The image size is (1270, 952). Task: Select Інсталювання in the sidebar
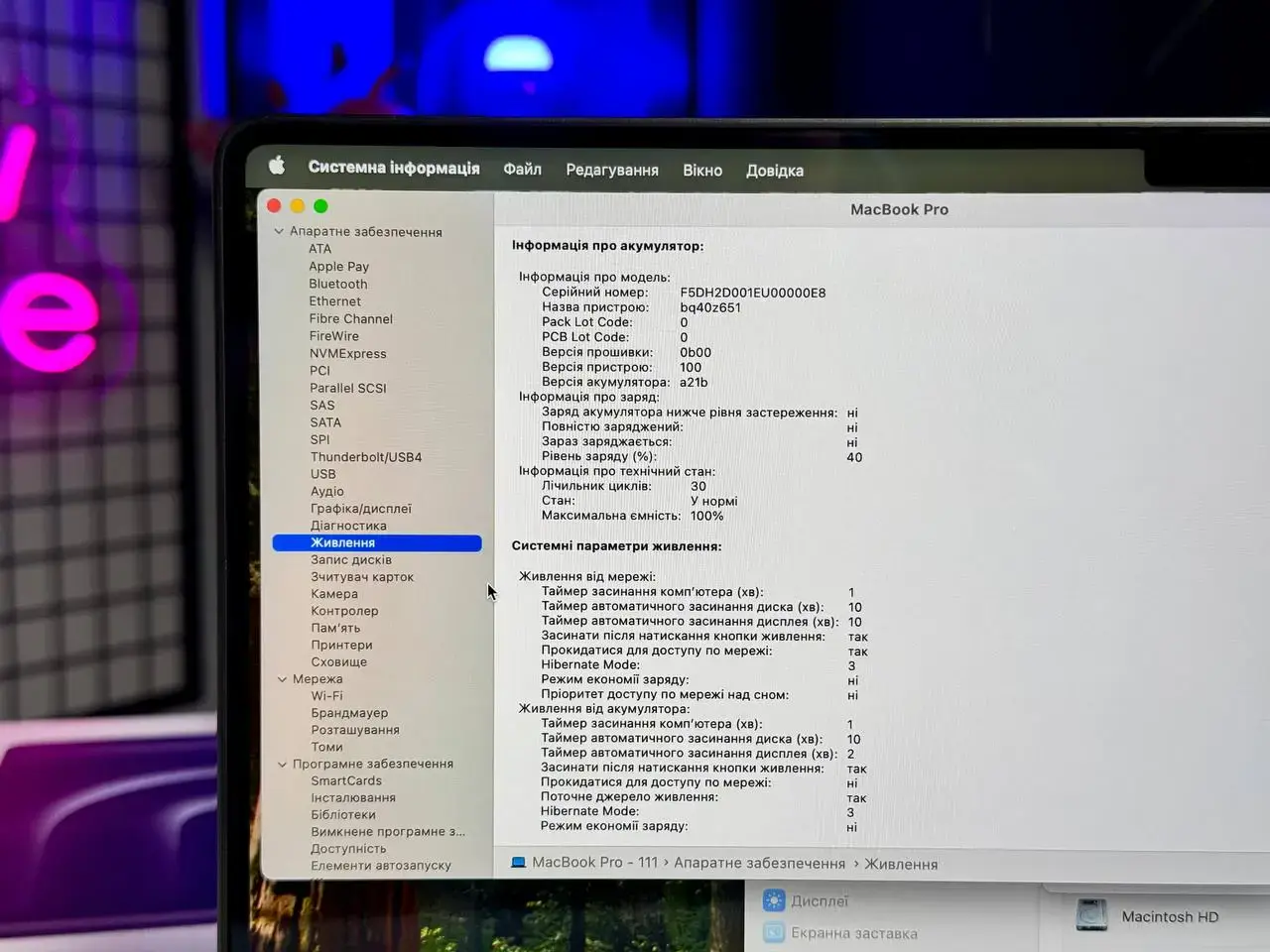[x=353, y=797]
